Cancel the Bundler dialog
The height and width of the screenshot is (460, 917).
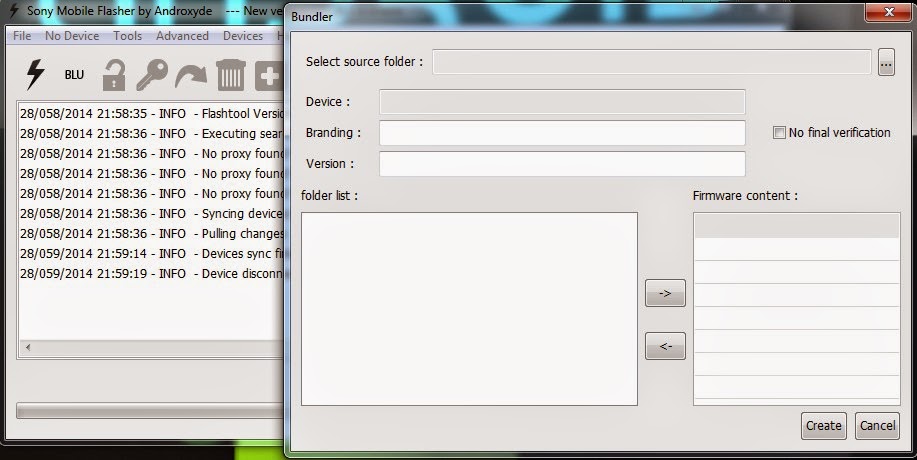877,426
